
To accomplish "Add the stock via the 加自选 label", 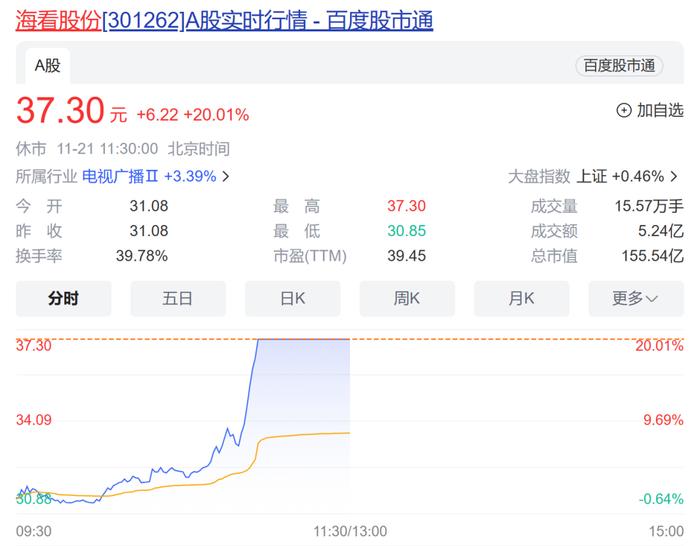I will pyautogui.click(x=660, y=110).
